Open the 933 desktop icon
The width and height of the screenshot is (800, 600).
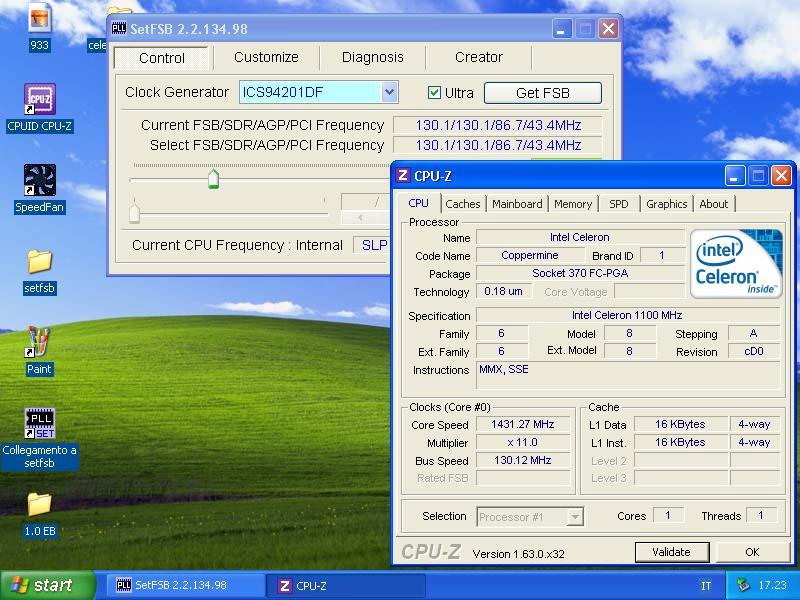(x=39, y=26)
